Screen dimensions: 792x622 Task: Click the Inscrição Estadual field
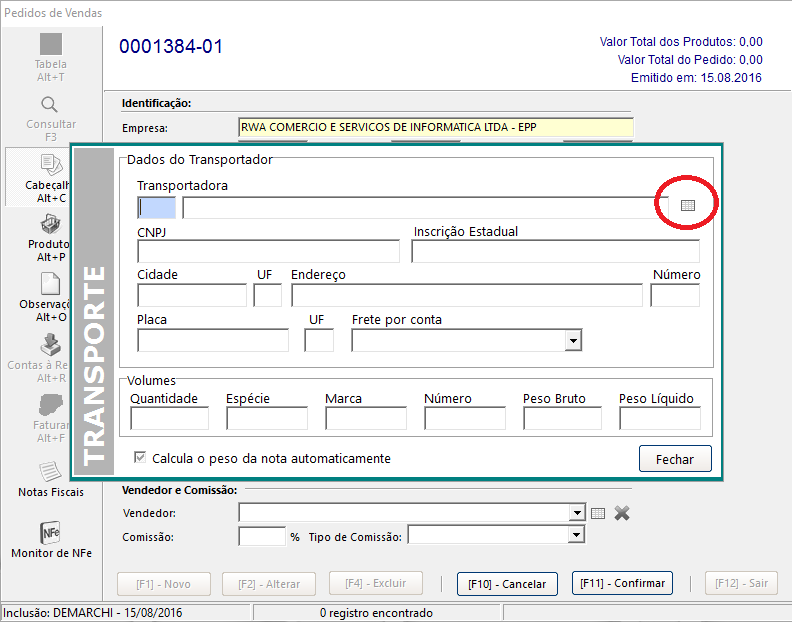(556, 251)
